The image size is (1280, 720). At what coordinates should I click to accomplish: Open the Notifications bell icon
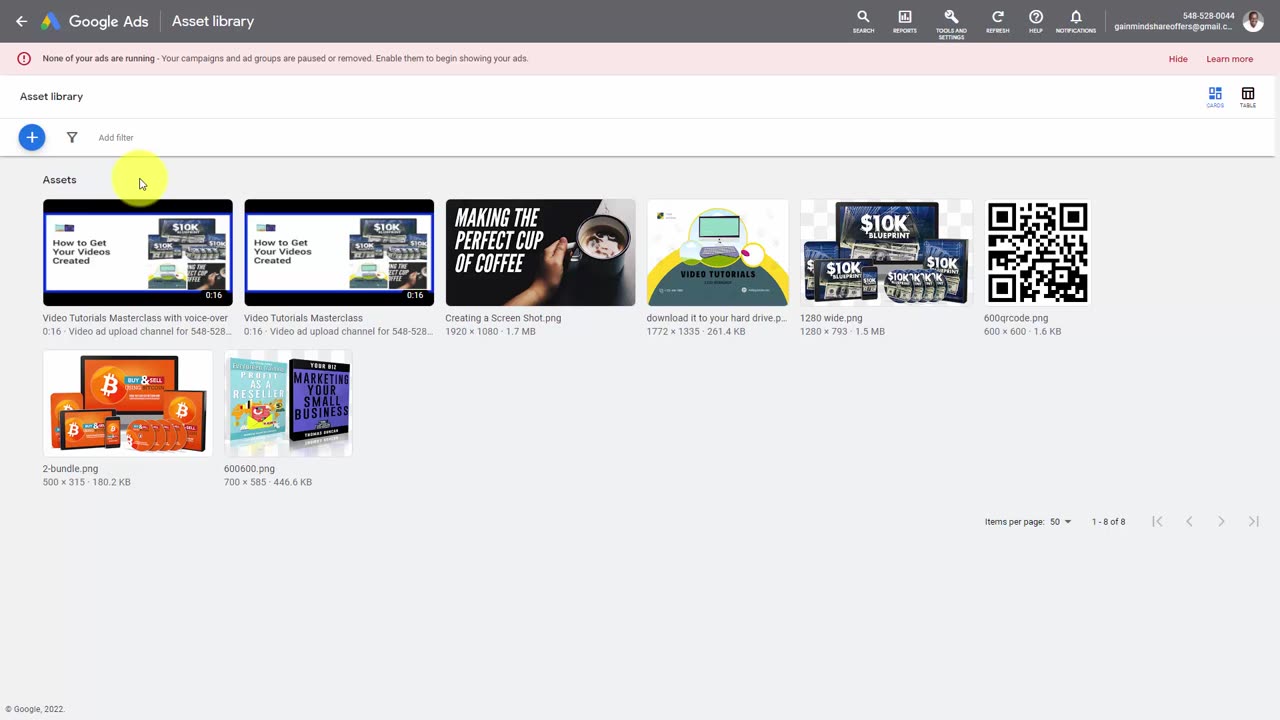[x=1076, y=21]
